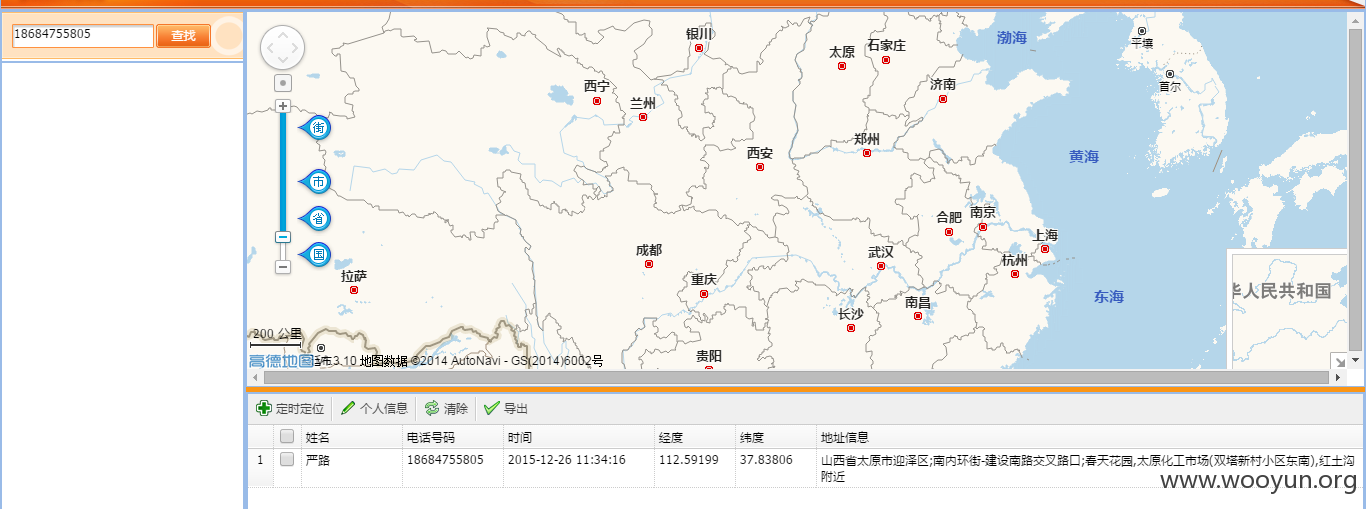The image size is (1366, 509).
Task: Click the 经度 column header
Action: tap(695, 437)
